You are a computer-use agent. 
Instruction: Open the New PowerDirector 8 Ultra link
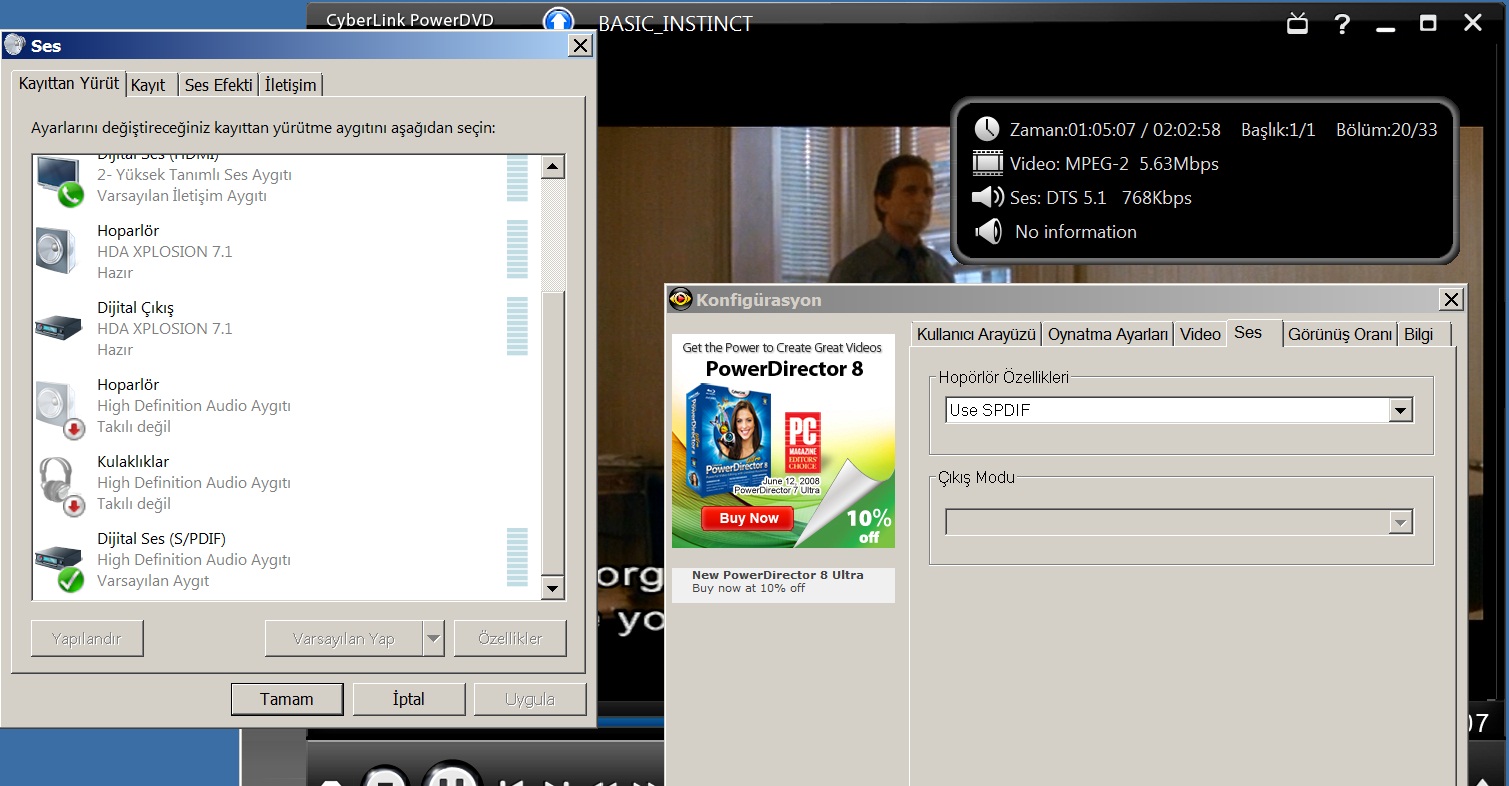(777, 575)
